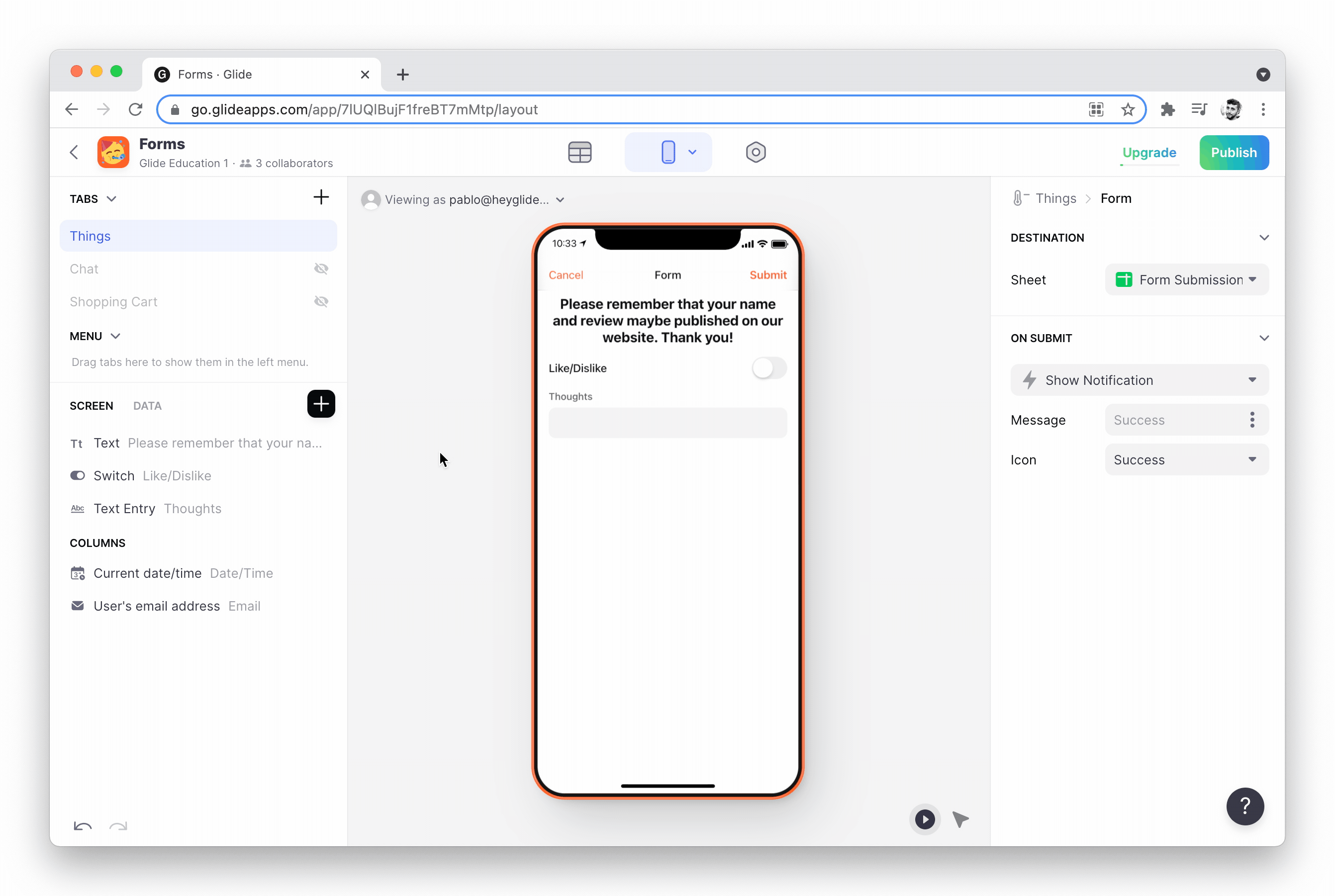The image size is (1335, 896).
Task: Open the Form Submission sheet dropdown
Action: [1186, 279]
